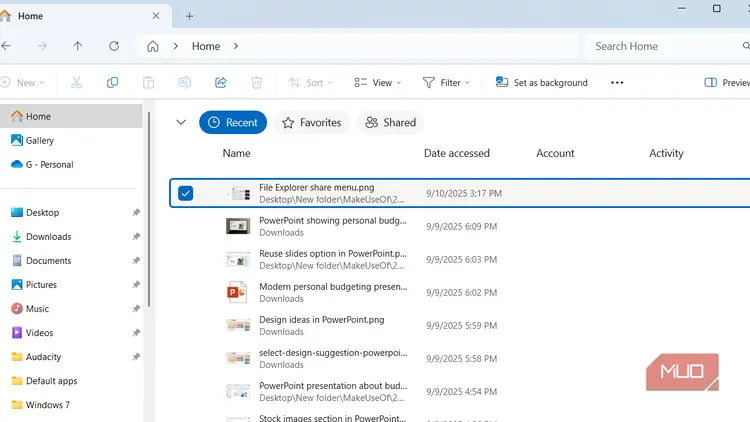Open the New dropdown menu
The width and height of the screenshot is (750, 422).
tap(23, 83)
